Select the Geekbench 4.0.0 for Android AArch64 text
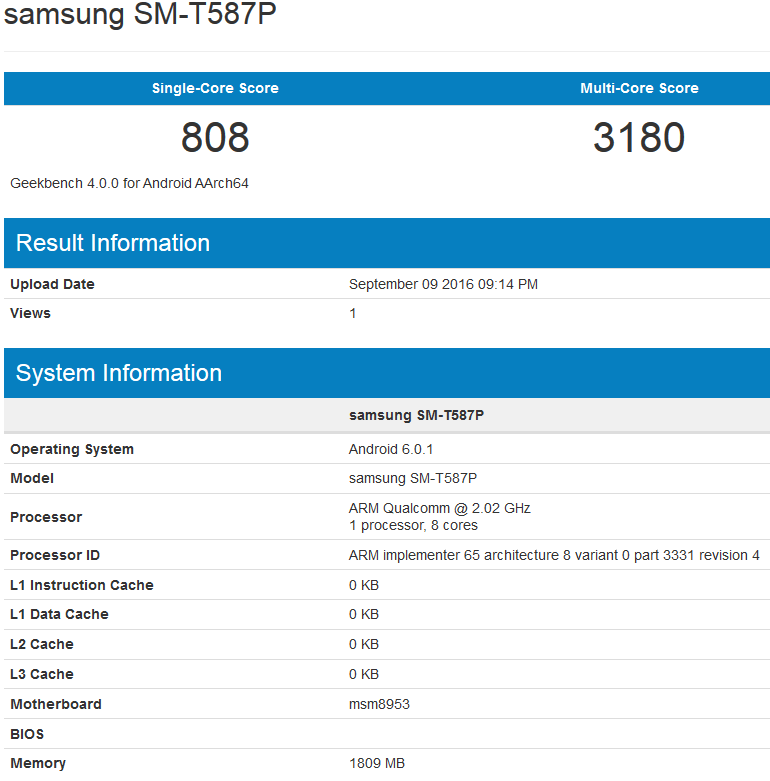This screenshot has width=770, height=781. (x=129, y=183)
